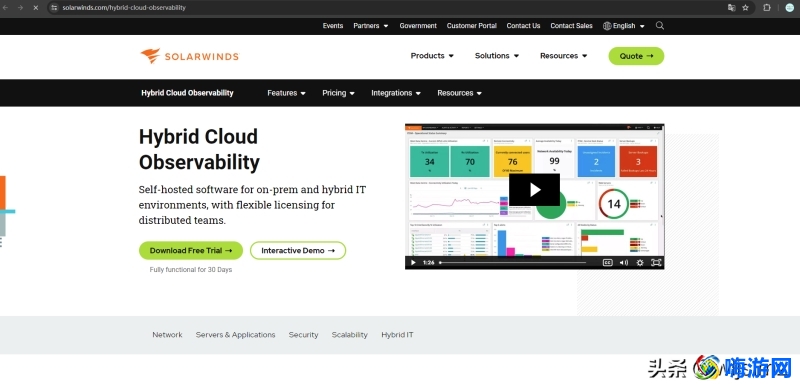Image resolution: width=800 pixels, height=391 pixels.
Task: Open the English language selector
Action: [x=623, y=26]
